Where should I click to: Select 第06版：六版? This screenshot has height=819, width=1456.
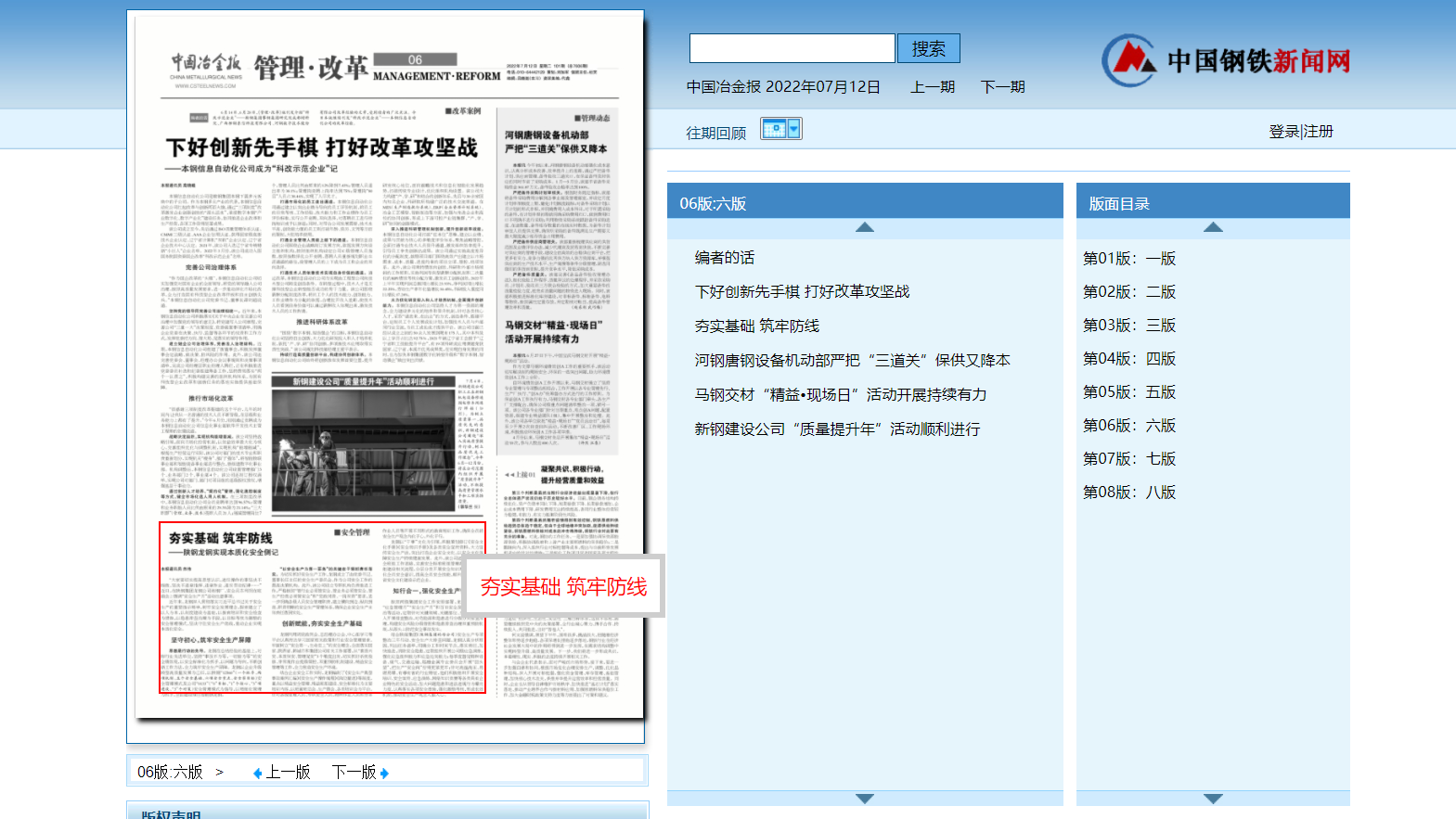[x=1129, y=425]
